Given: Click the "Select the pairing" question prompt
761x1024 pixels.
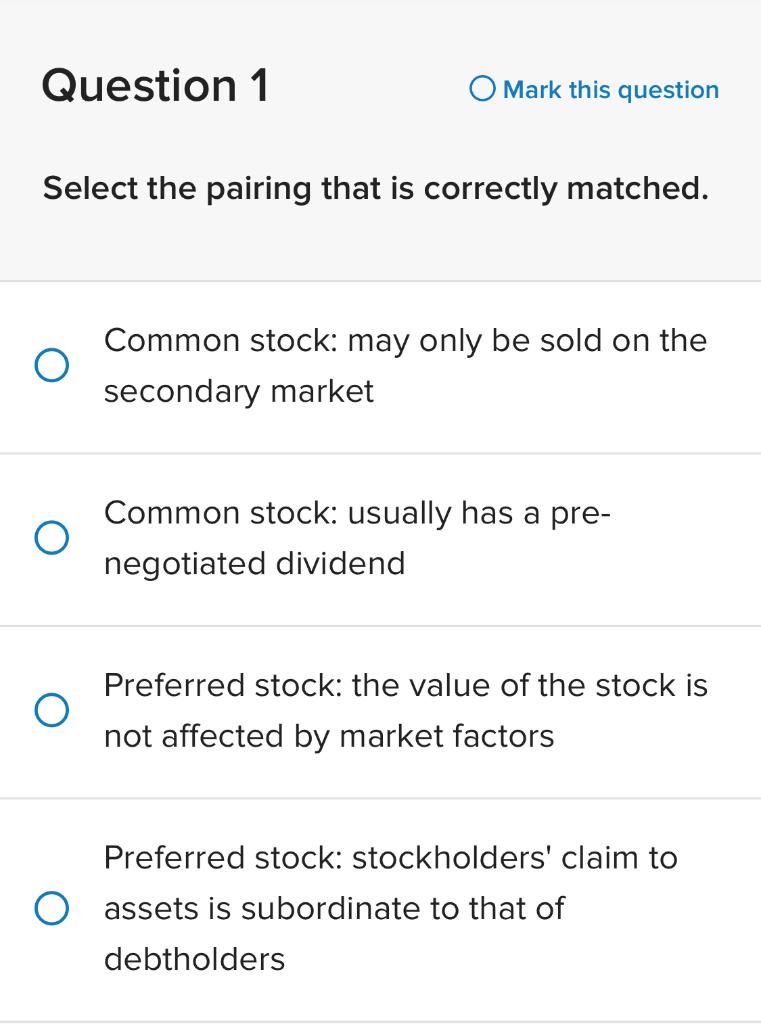Looking at the screenshot, I should point(375,188).
